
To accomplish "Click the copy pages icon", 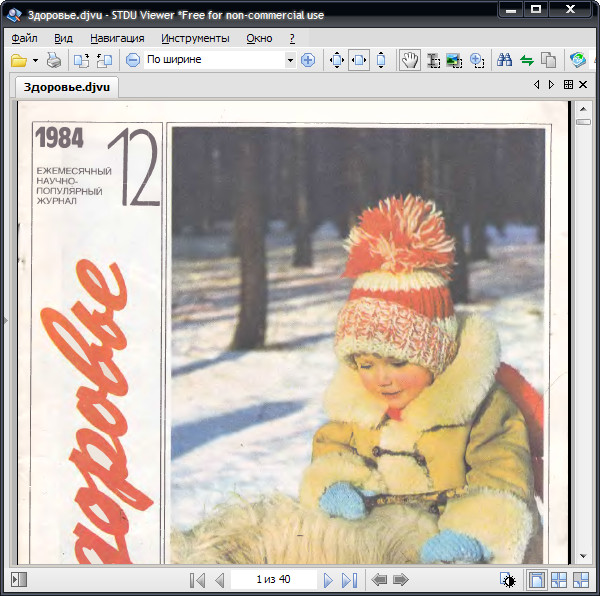I will (549, 60).
